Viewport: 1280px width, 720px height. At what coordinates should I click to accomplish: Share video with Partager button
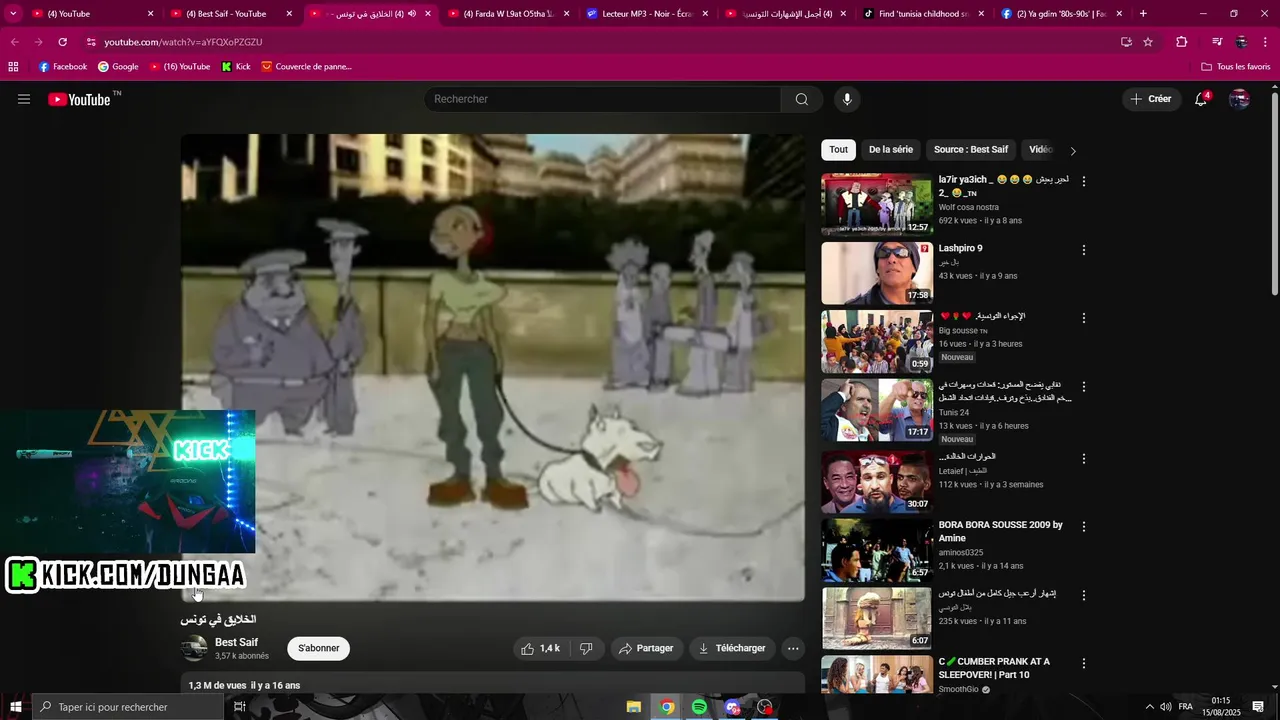[646, 648]
